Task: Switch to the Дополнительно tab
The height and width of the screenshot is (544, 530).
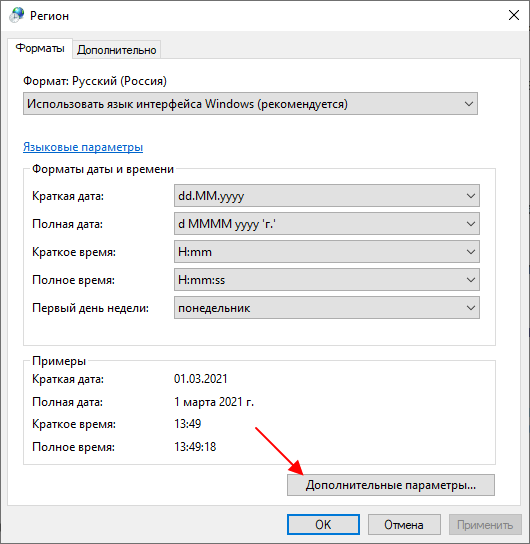Action: pos(117,50)
